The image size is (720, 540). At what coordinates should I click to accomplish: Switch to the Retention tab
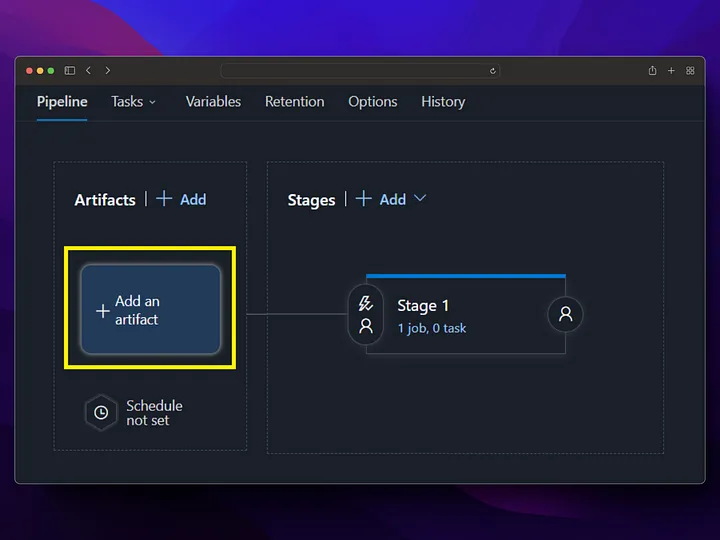point(294,101)
